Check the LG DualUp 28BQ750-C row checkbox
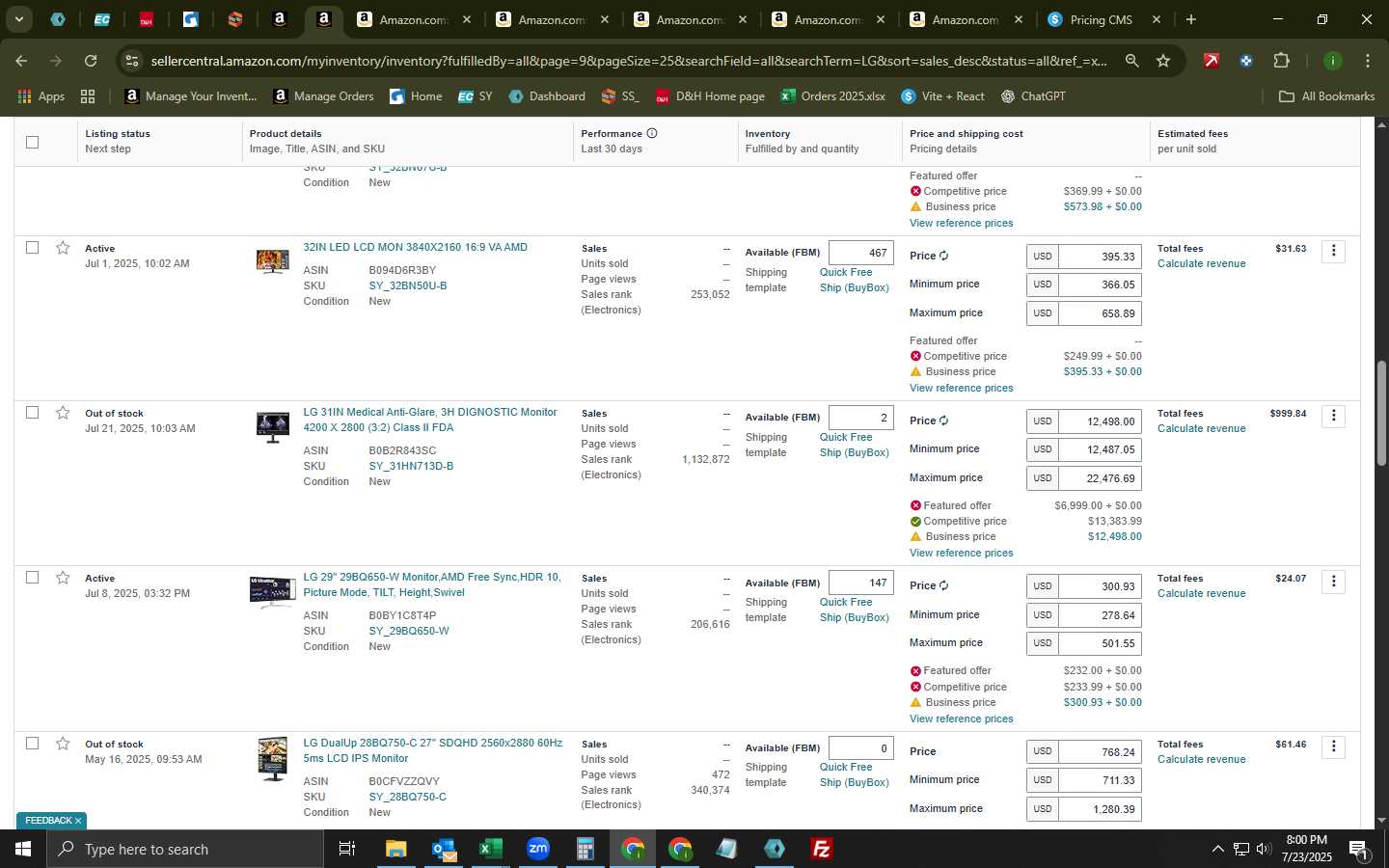This screenshot has width=1389, height=868. pyautogui.click(x=32, y=744)
